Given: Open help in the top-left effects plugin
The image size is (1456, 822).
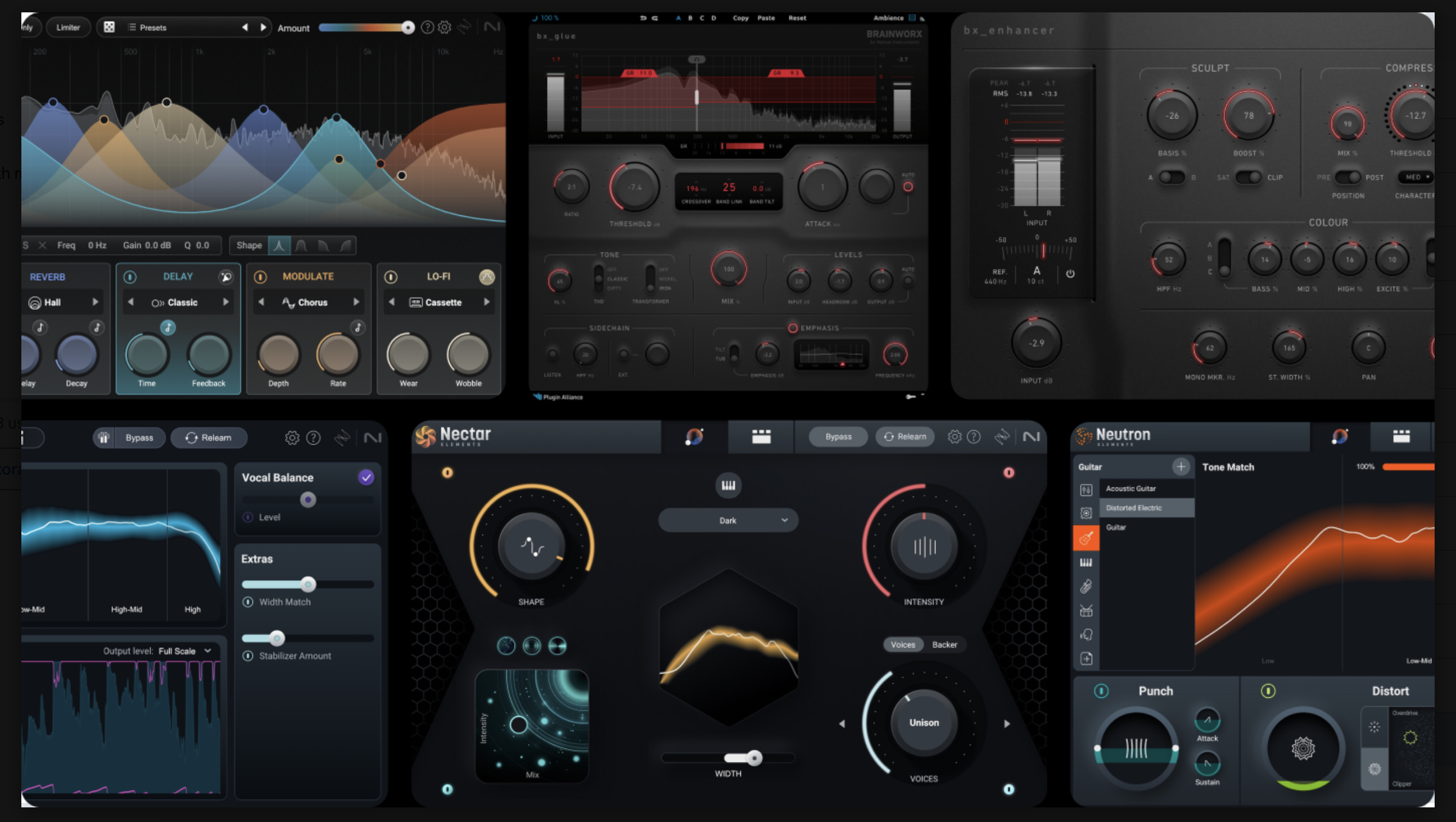Looking at the screenshot, I should (427, 27).
